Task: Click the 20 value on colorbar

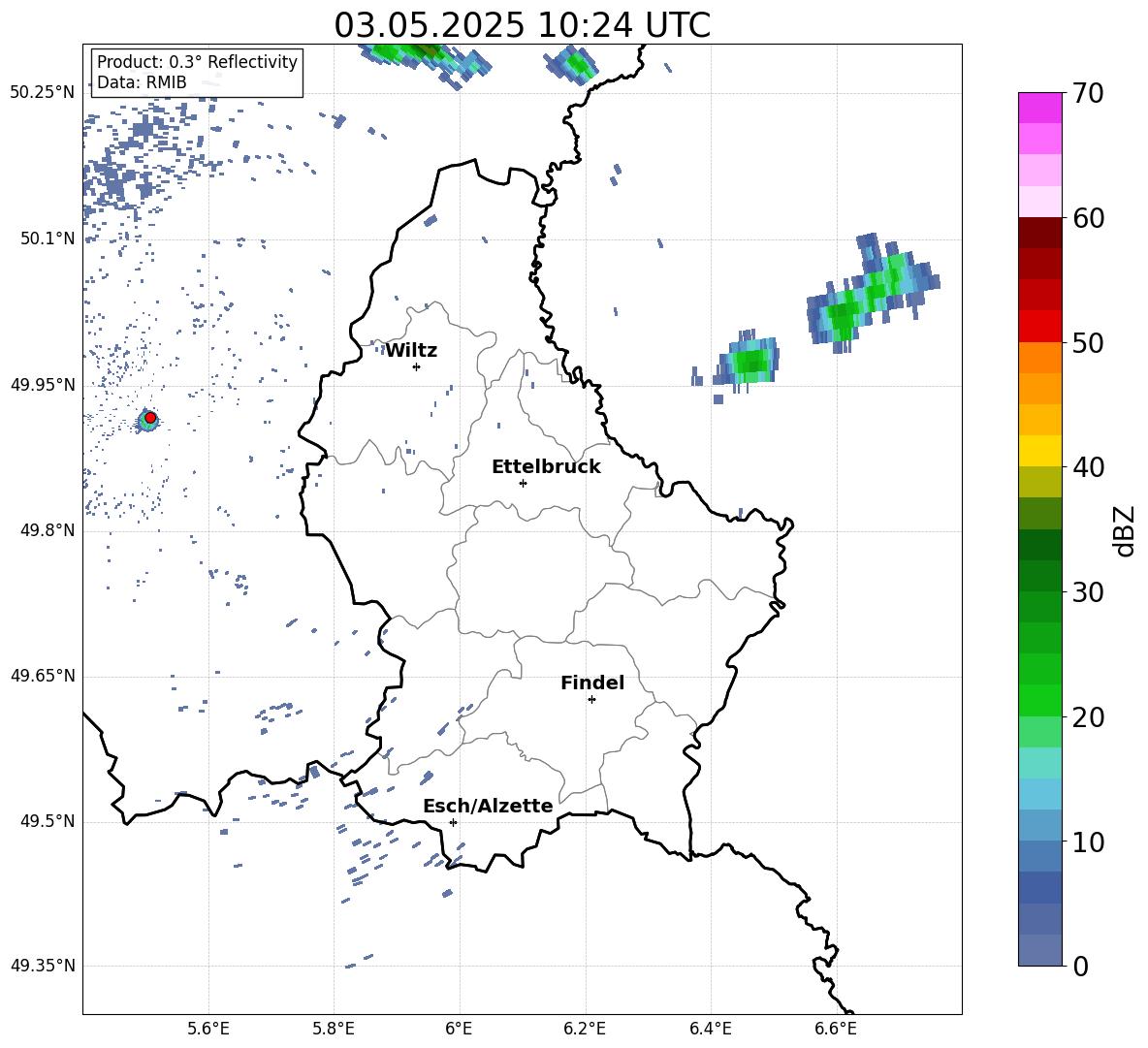Action: click(1088, 717)
